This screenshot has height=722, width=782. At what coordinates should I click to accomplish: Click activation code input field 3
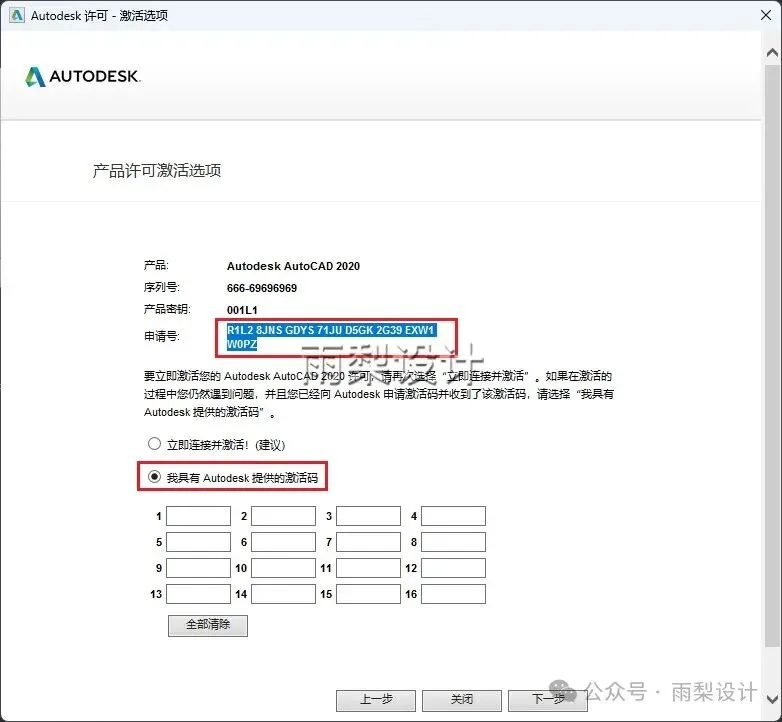tap(369, 516)
